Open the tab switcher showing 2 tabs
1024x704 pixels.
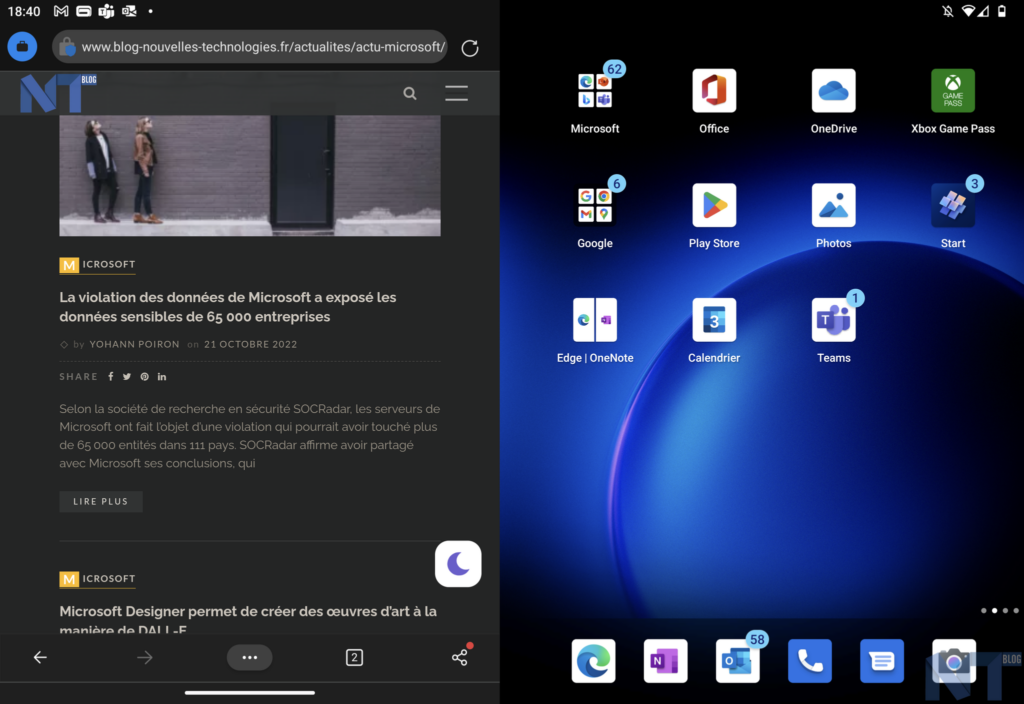click(x=354, y=657)
